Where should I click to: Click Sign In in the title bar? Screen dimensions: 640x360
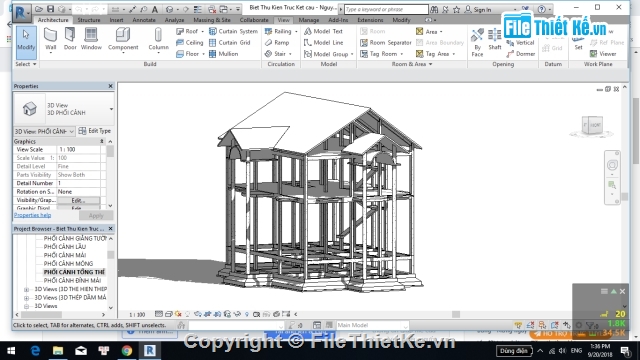[478, 9]
